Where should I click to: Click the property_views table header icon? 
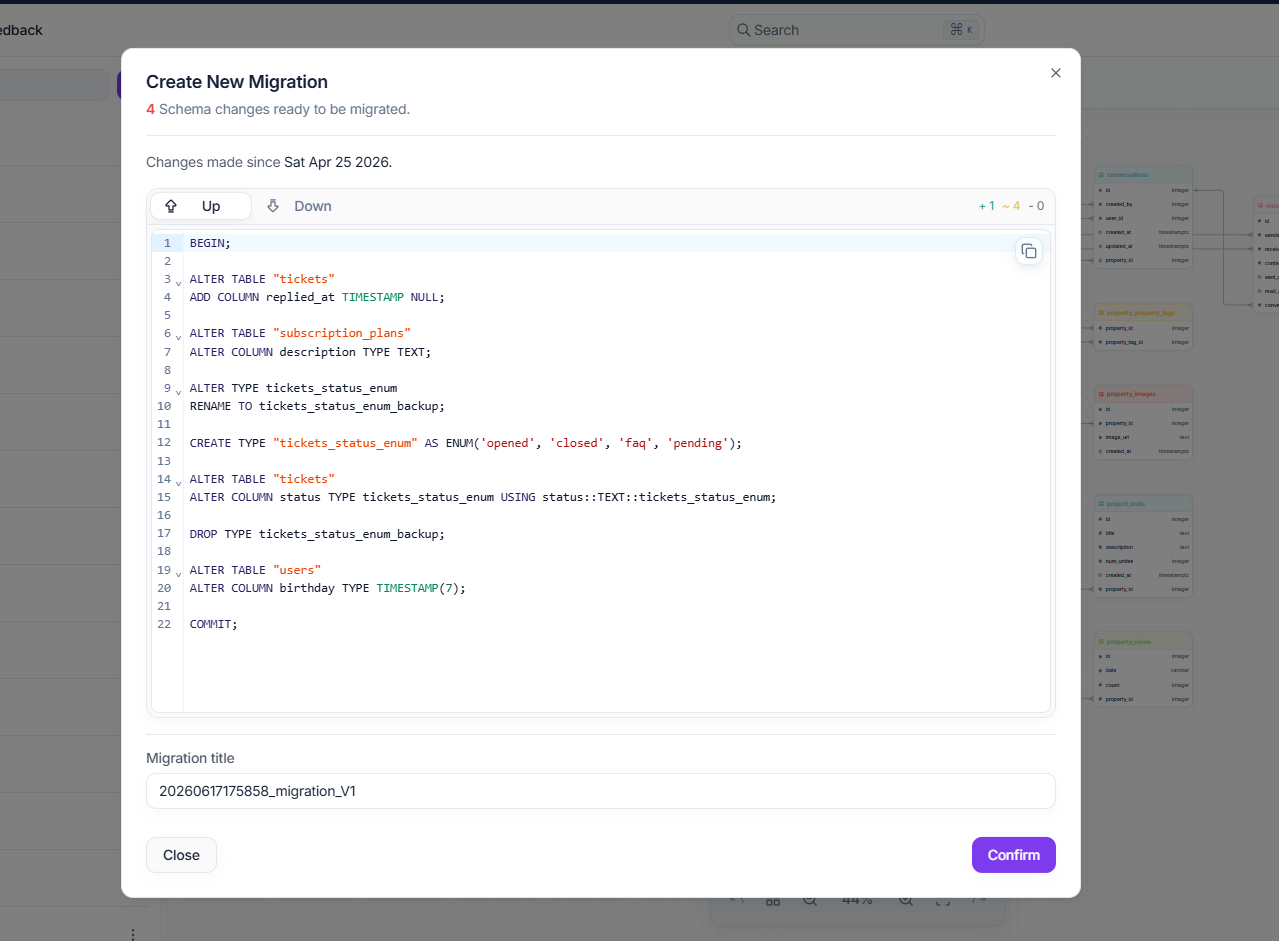pyautogui.click(x=1101, y=642)
